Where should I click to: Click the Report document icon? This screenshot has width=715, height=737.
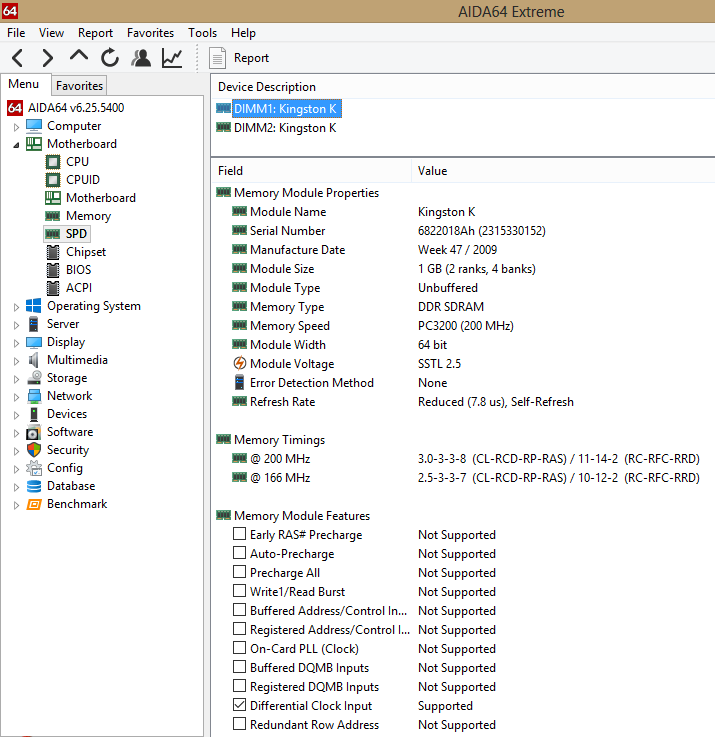click(x=217, y=58)
